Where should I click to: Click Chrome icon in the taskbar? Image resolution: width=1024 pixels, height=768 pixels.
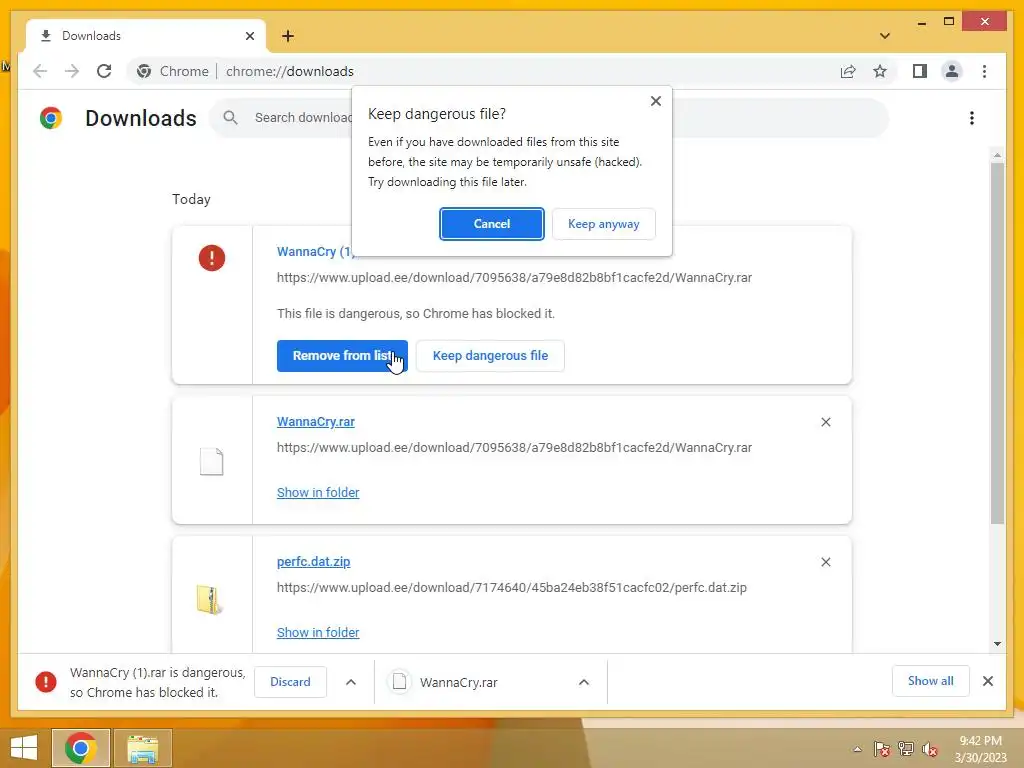81,748
